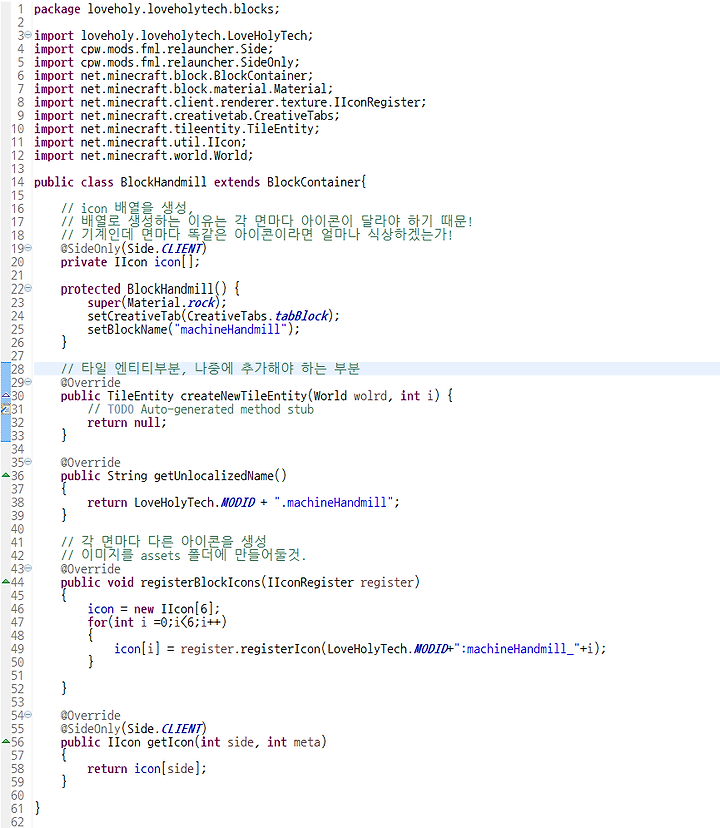
Task: Click 'rock' in super(Material.rock)
Action: (x=201, y=303)
